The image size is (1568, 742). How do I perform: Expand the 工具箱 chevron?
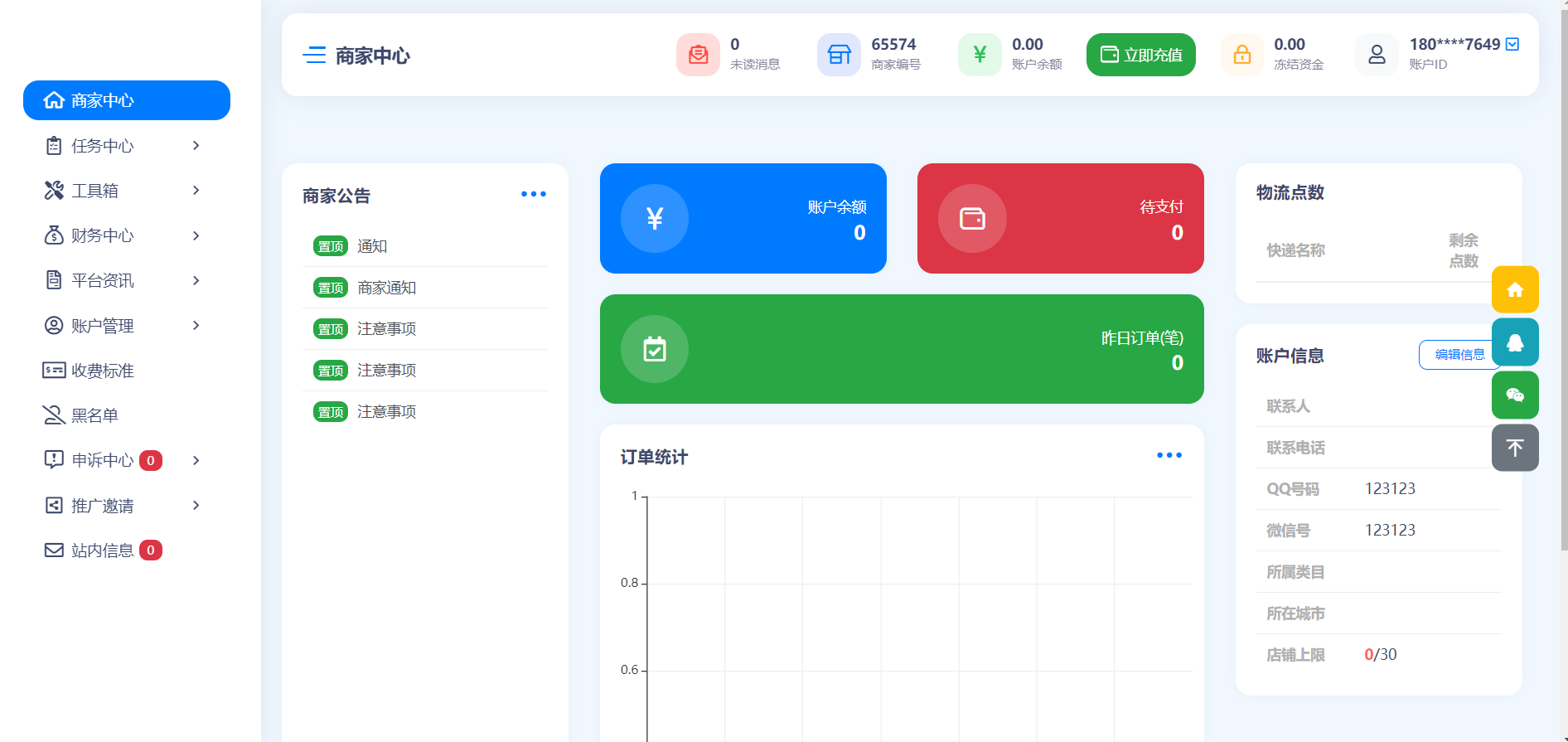coord(196,191)
